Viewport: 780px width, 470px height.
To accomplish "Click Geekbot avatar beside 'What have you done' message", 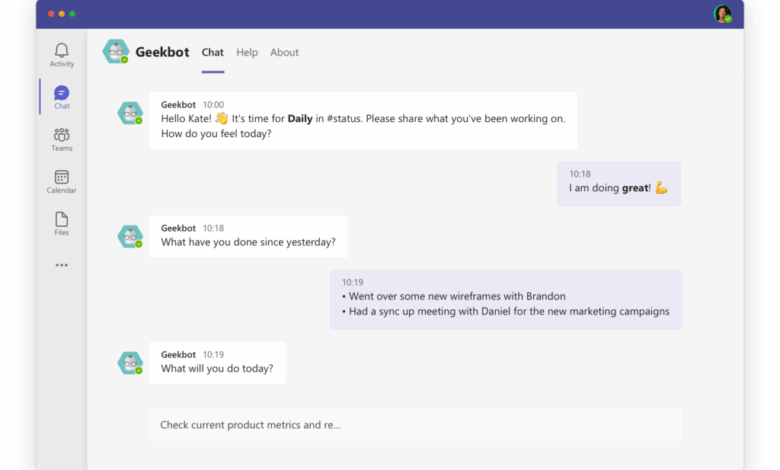I will 130,236.
